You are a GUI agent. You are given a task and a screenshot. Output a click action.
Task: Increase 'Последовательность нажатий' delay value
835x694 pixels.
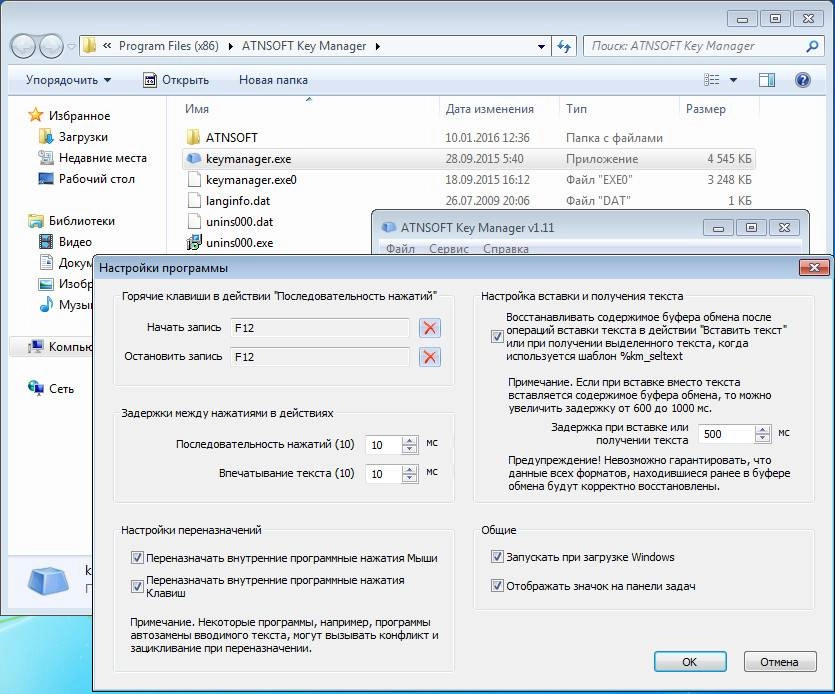[410, 440]
